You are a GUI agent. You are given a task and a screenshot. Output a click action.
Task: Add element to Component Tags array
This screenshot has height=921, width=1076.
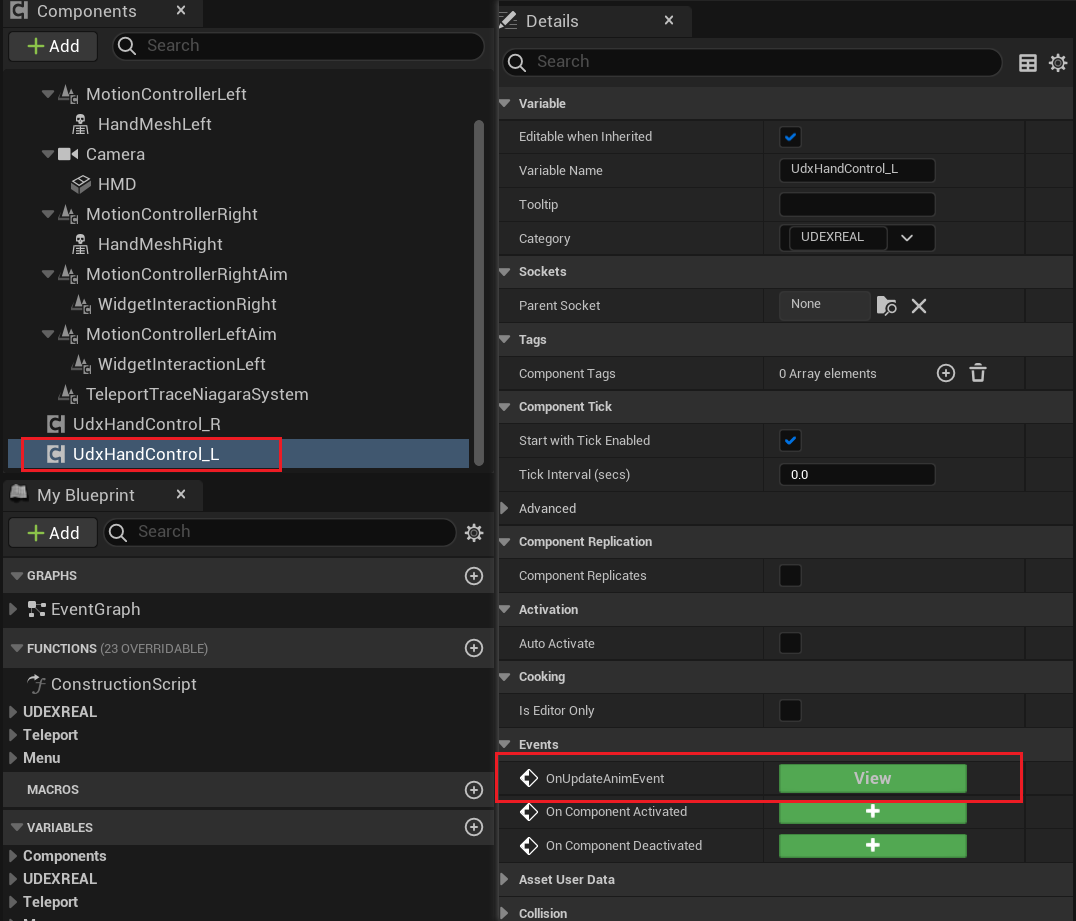[945, 373]
